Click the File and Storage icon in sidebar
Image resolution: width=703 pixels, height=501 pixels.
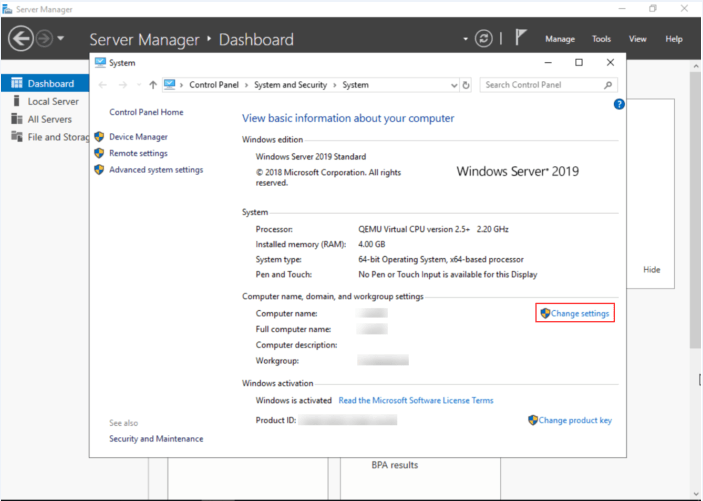pyautogui.click(x=17, y=136)
